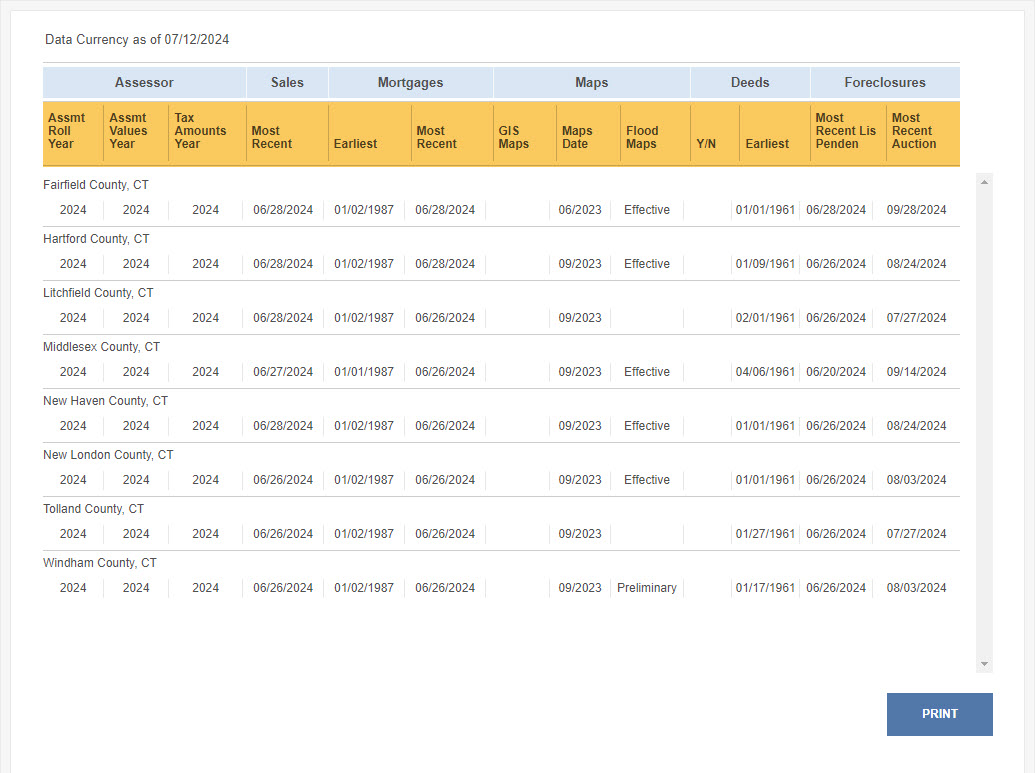
Task: Select the Windham County, CT row label
Action: click(100, 563)
